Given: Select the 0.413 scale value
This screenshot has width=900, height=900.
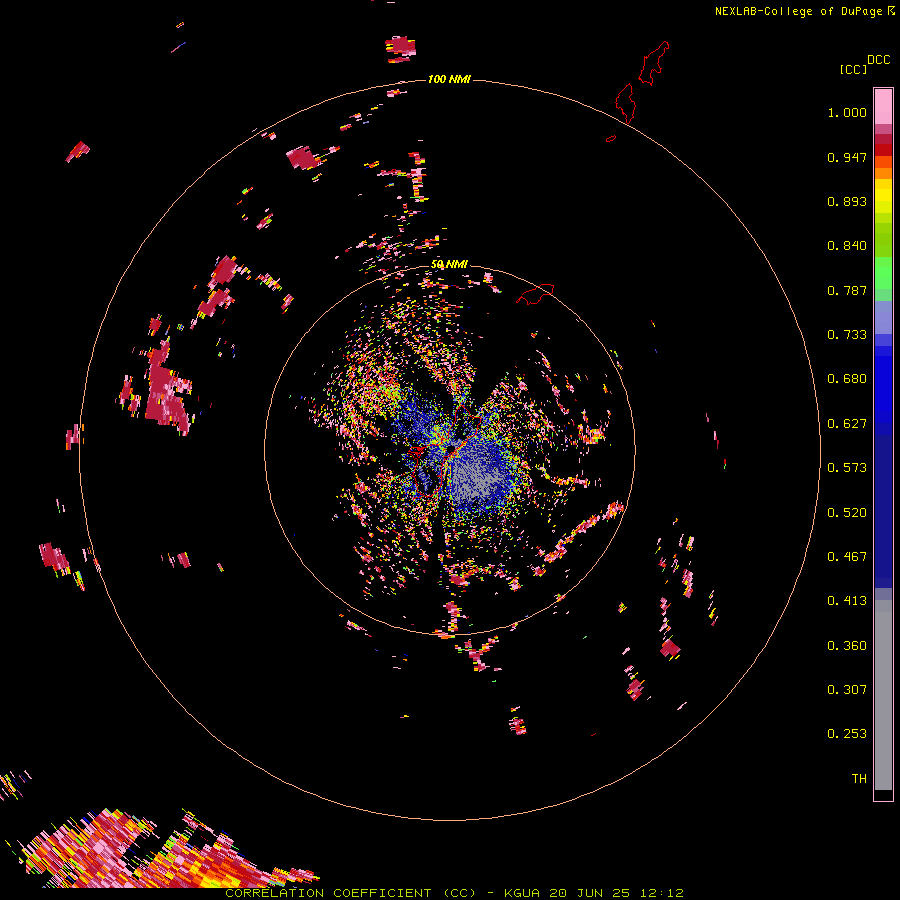Looking at the screenshot, I should point(847,601).
